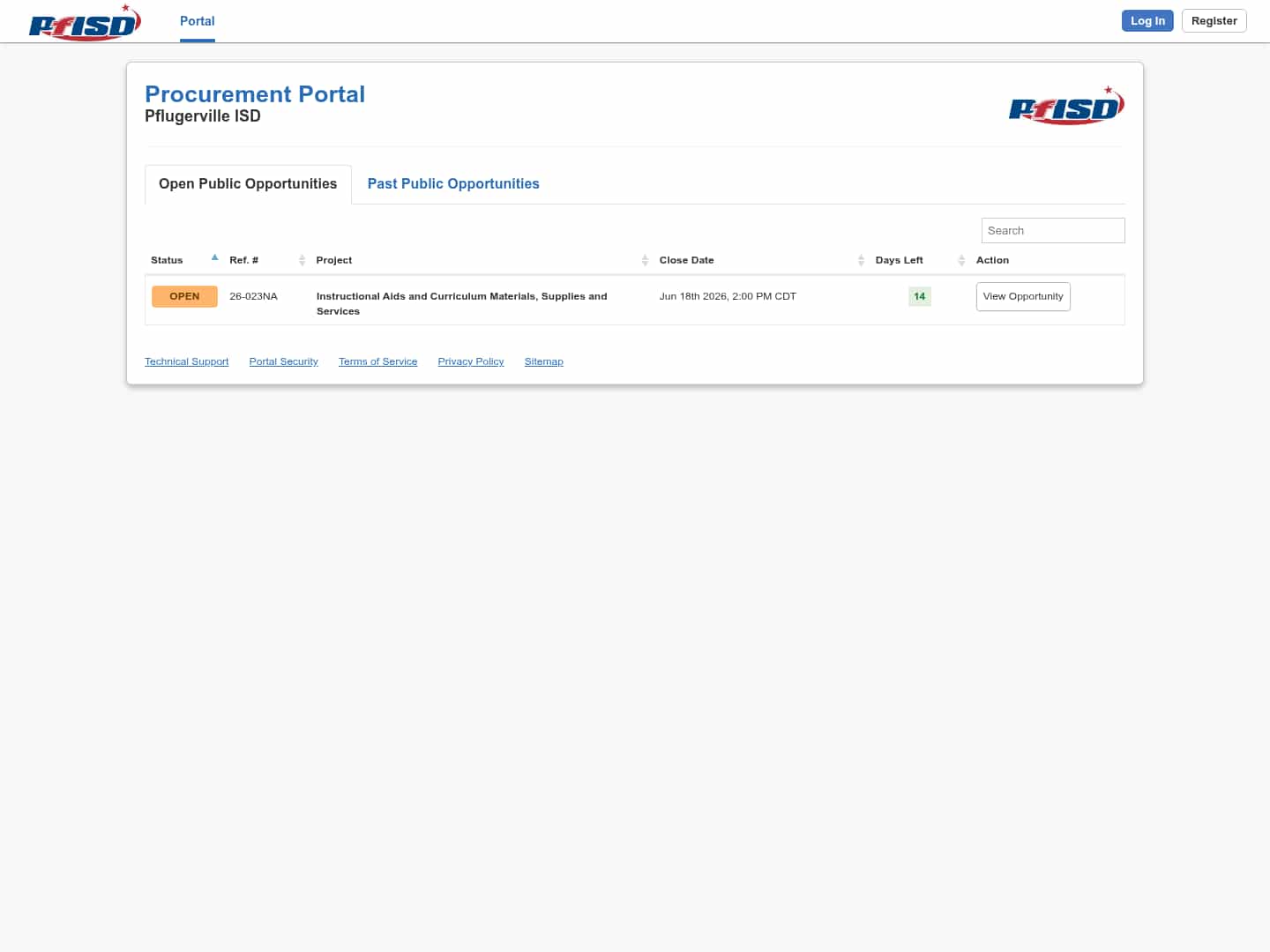Click the orange OPEN status badge

pos(184,296)
